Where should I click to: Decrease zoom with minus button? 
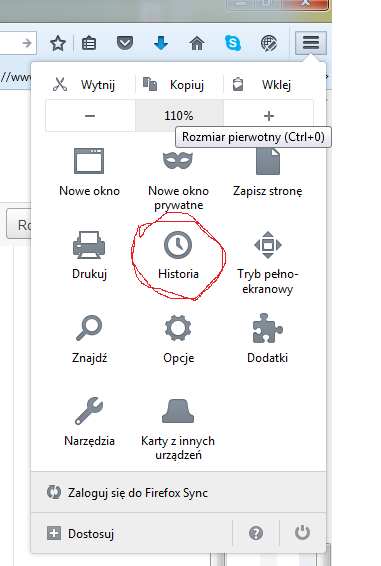90,116
